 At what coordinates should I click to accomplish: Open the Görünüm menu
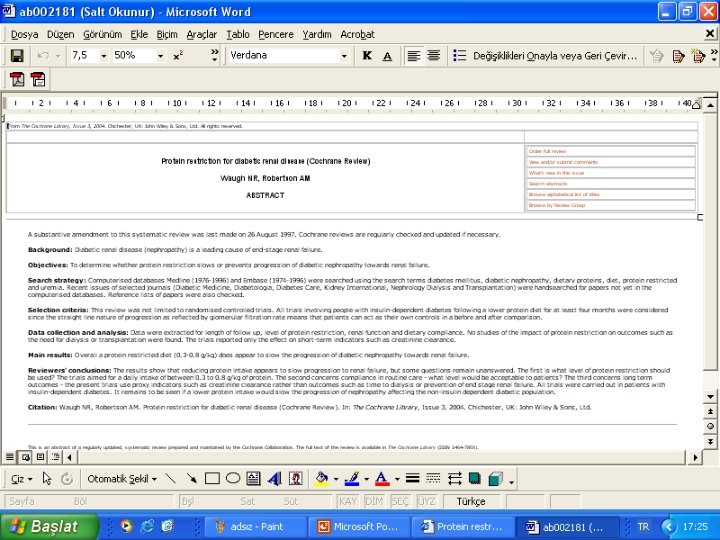coord(102,34)
